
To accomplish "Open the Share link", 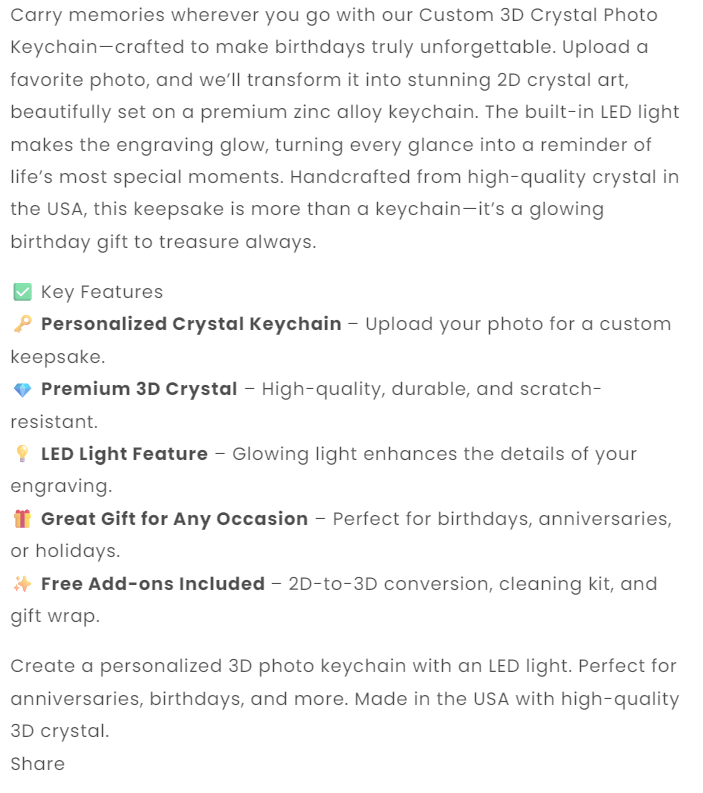I will 38,764.
